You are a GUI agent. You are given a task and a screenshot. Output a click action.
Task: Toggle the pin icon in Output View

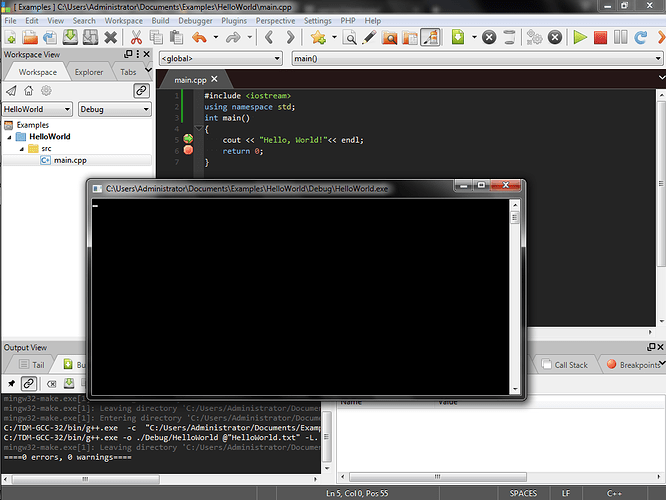pyautogui.click(x=11, y=383)
